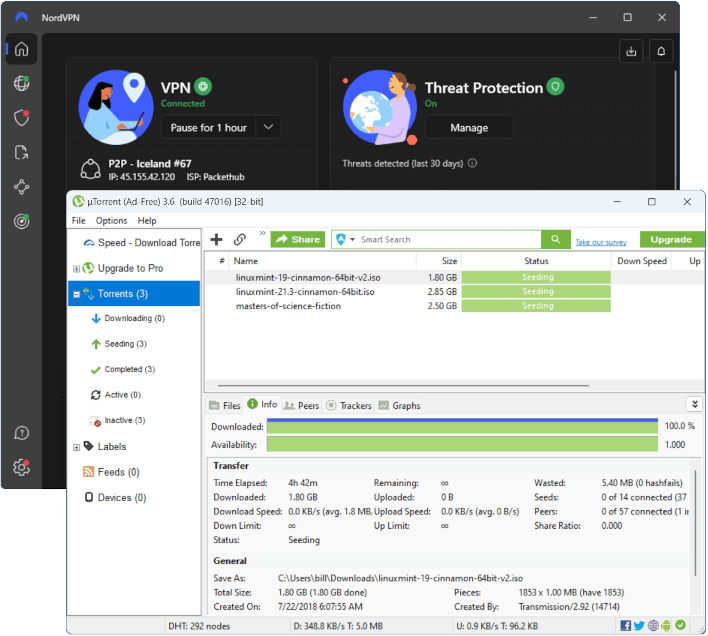
Task: Open the File menu in uTorrent
Action: tap(78, 221)
